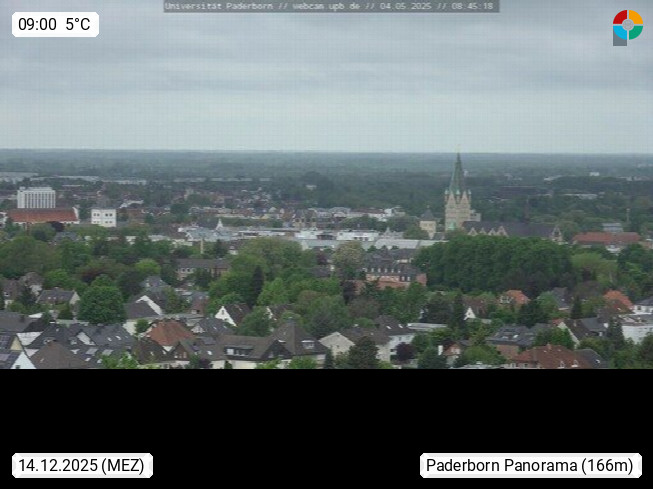The image size is (653, 489).
Task: Click the colorful circular logo icon
Action: pos(627,27)
